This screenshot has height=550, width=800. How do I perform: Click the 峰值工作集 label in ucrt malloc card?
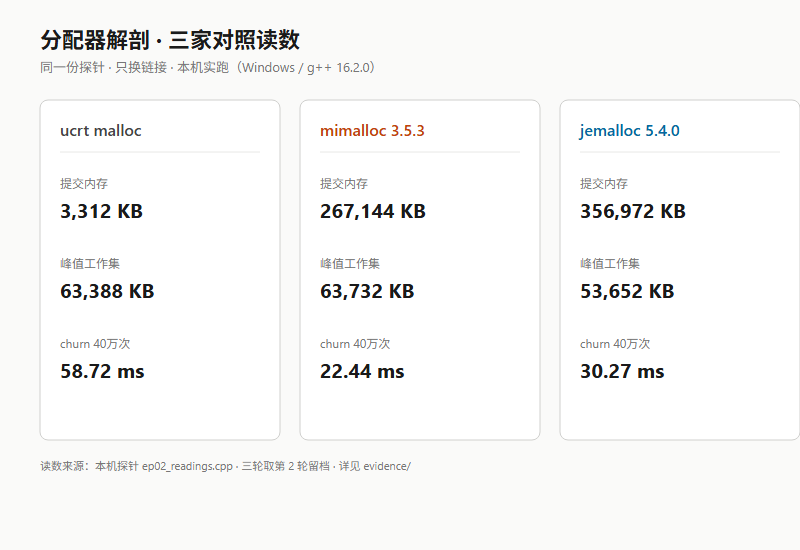pyautogui.click(x=90, y=263)
